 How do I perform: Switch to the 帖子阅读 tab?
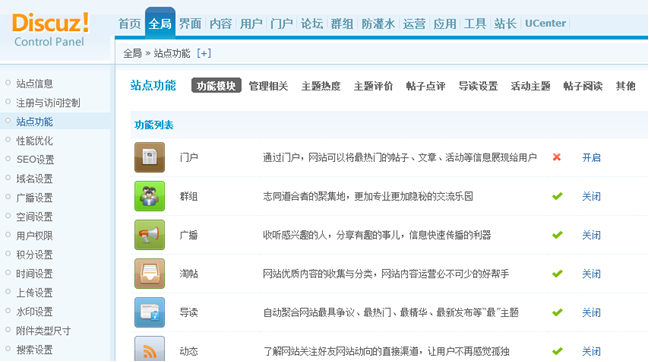click(583, 86)
